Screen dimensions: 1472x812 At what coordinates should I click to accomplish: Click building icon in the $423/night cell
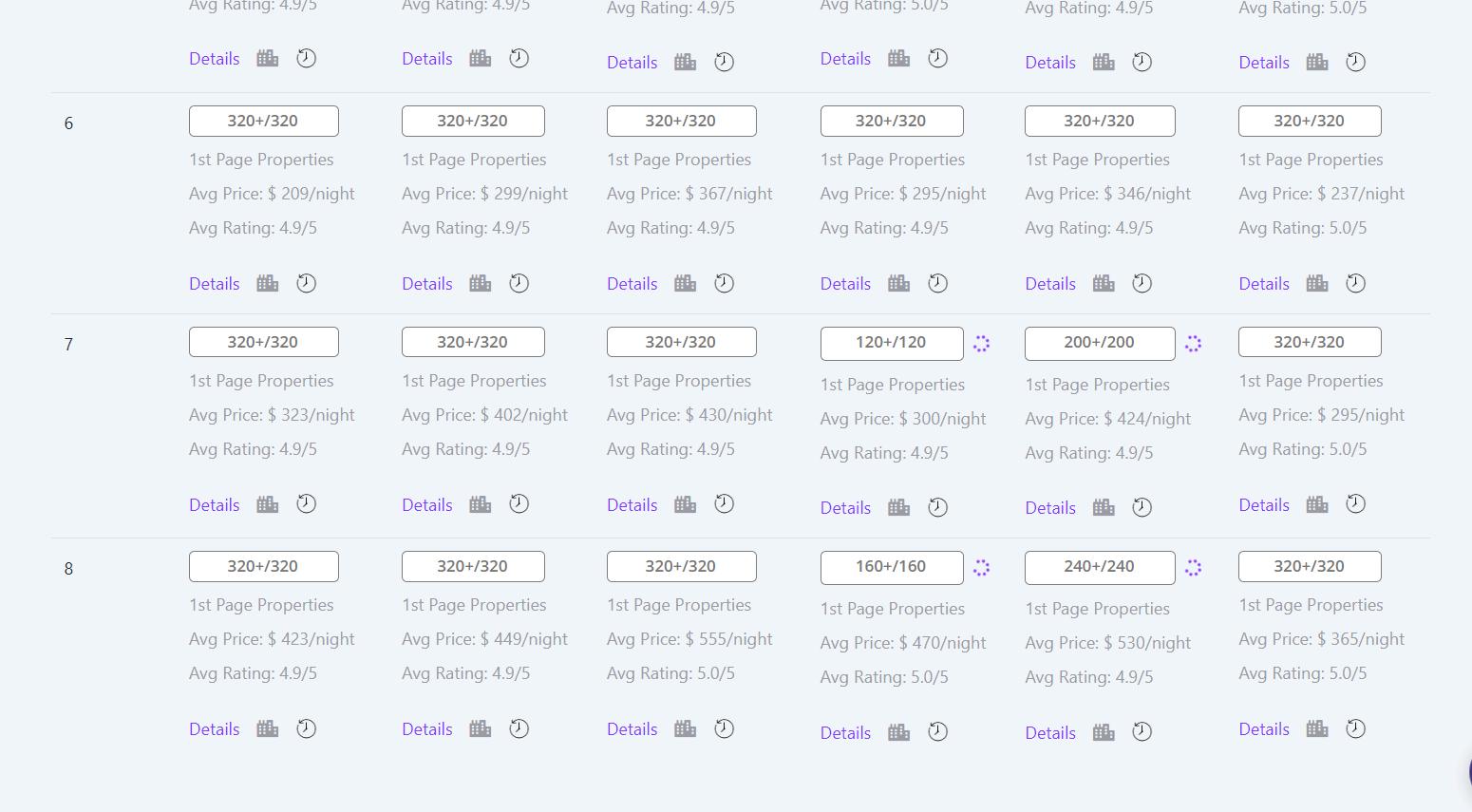pos(268,728)
